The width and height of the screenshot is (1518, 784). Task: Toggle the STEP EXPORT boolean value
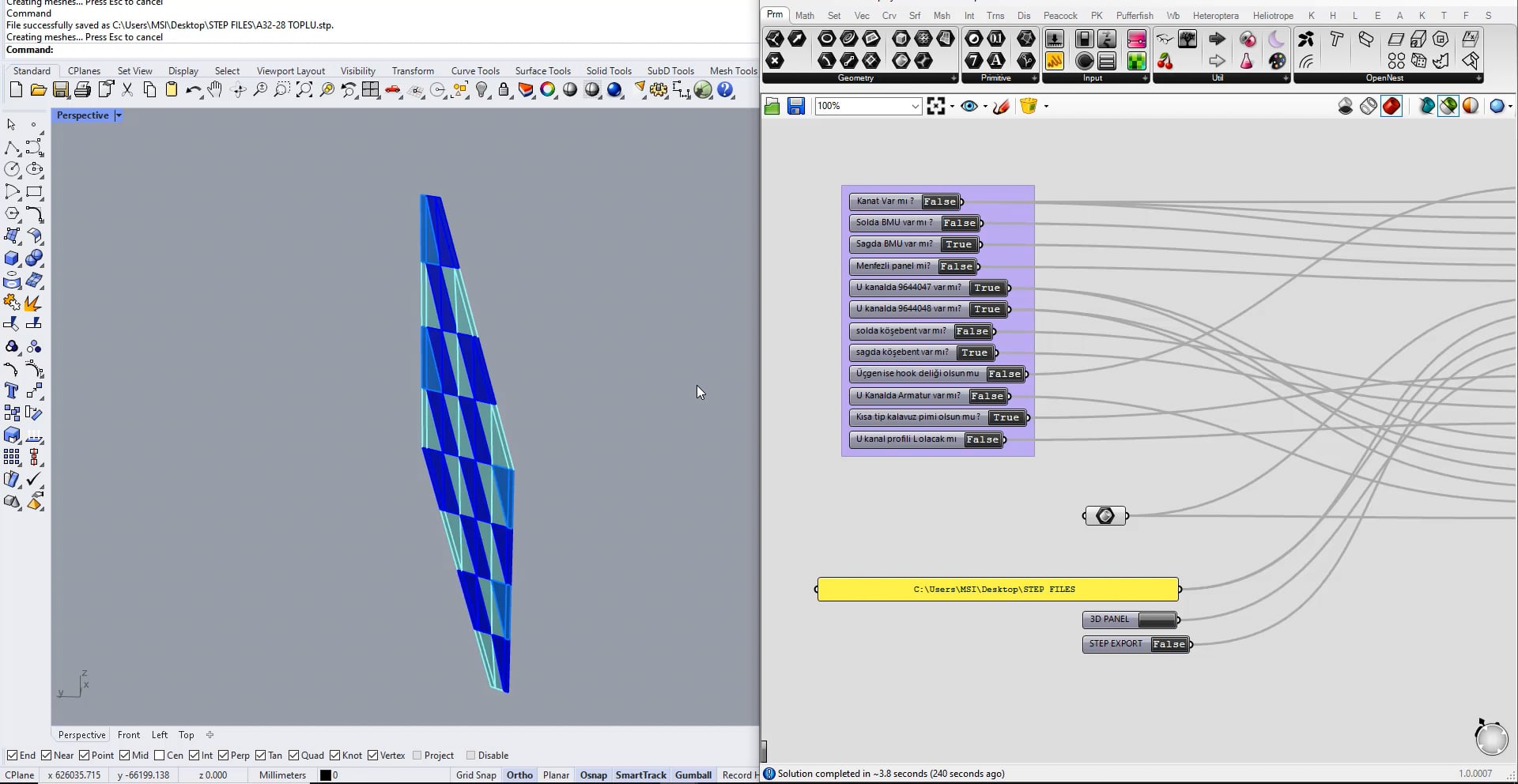click(x=1169, y=644)
